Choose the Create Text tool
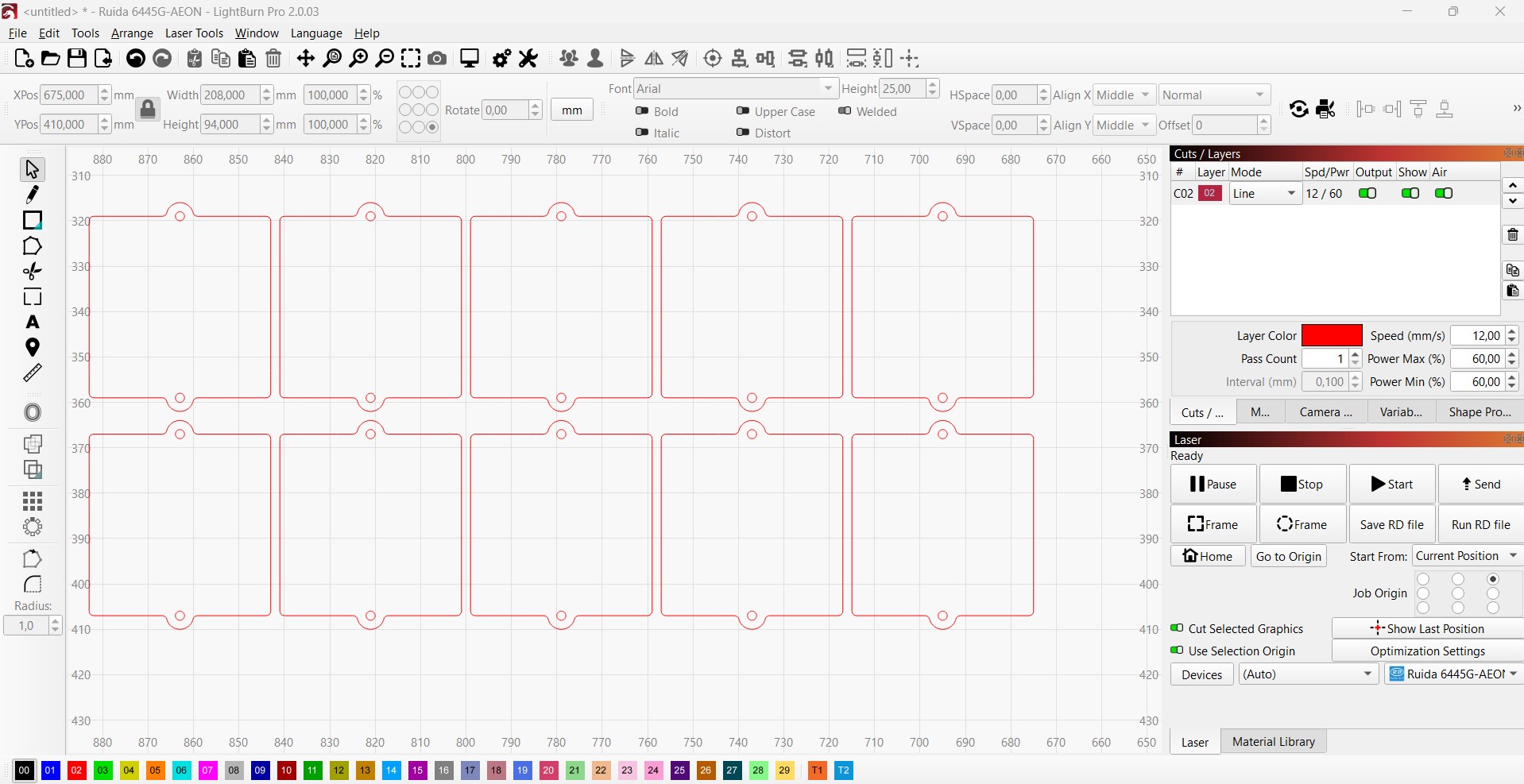The image size is (1524, 784). (x=33, y=322)
